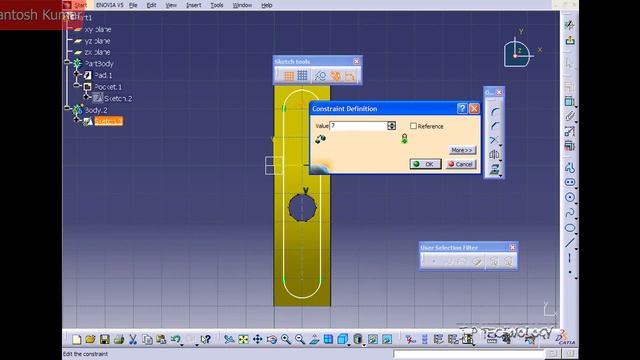Click the Save floppy disk icon
Screen dimensions: 640x360
(x=104, y=339)
